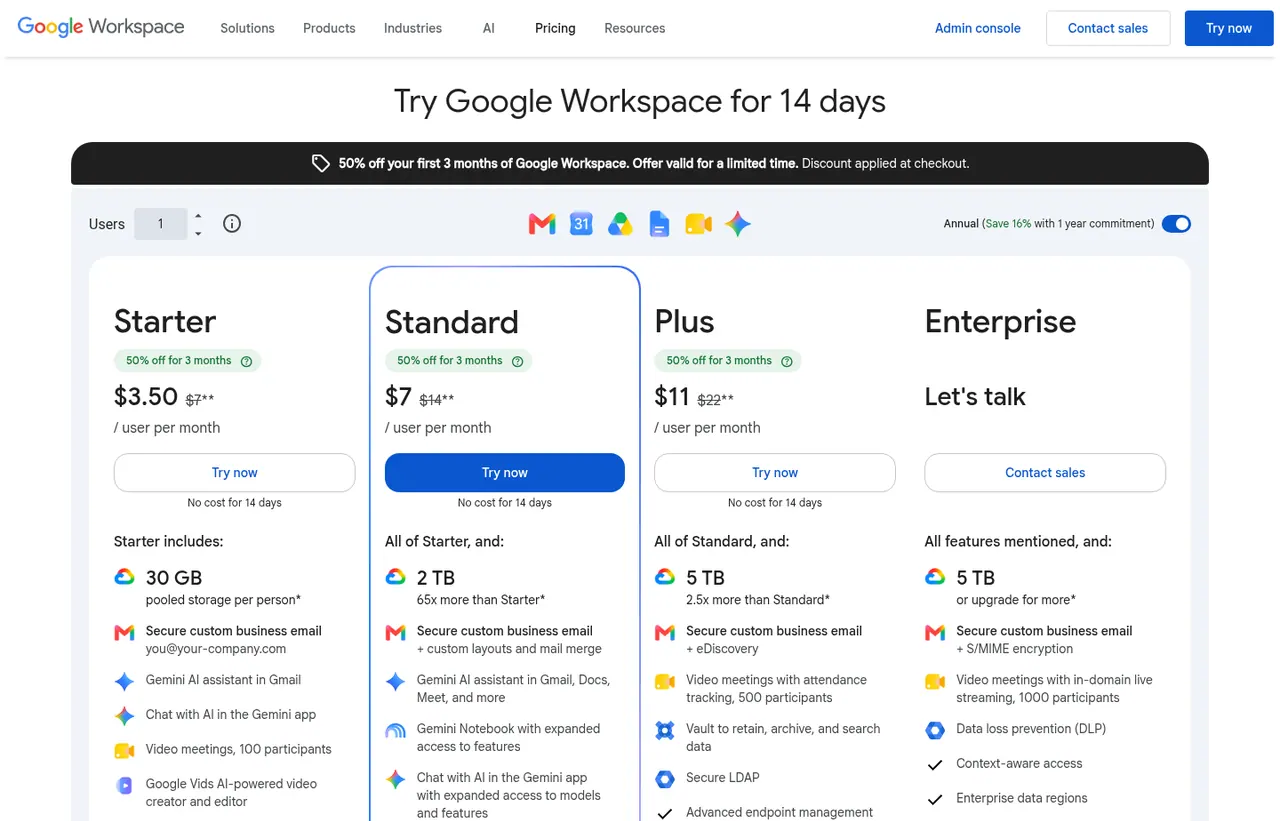Click the Google Drive icon in the app row

[x=620, y=224]
